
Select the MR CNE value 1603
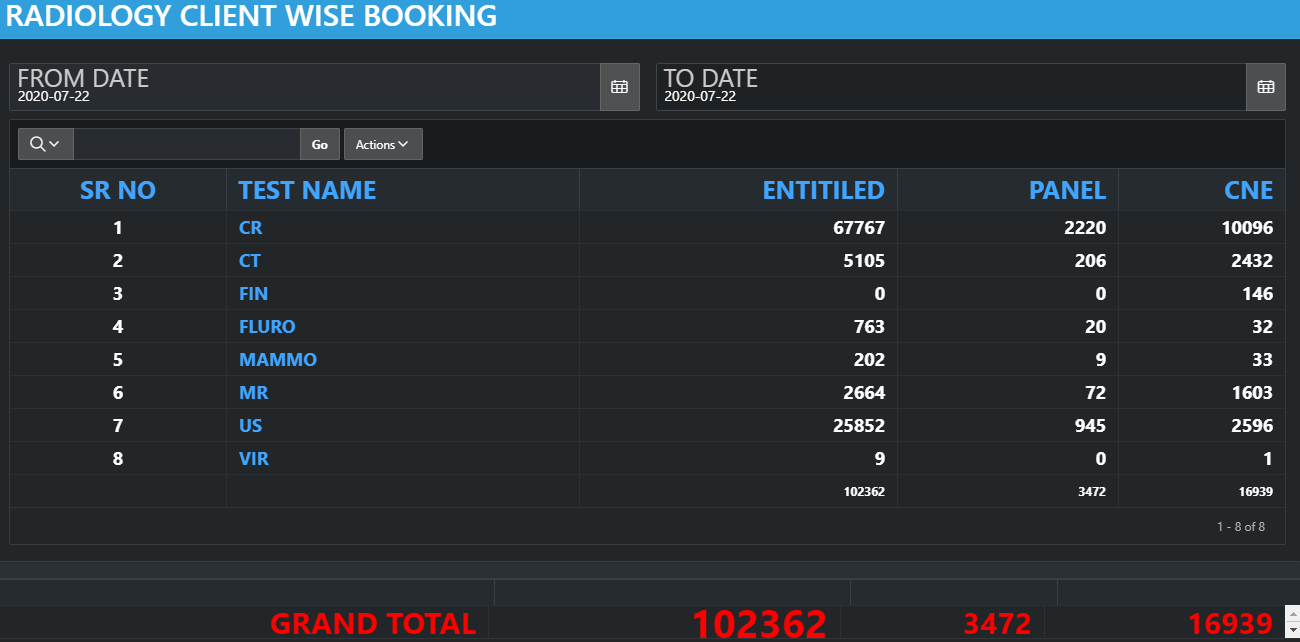point(1252,393)
